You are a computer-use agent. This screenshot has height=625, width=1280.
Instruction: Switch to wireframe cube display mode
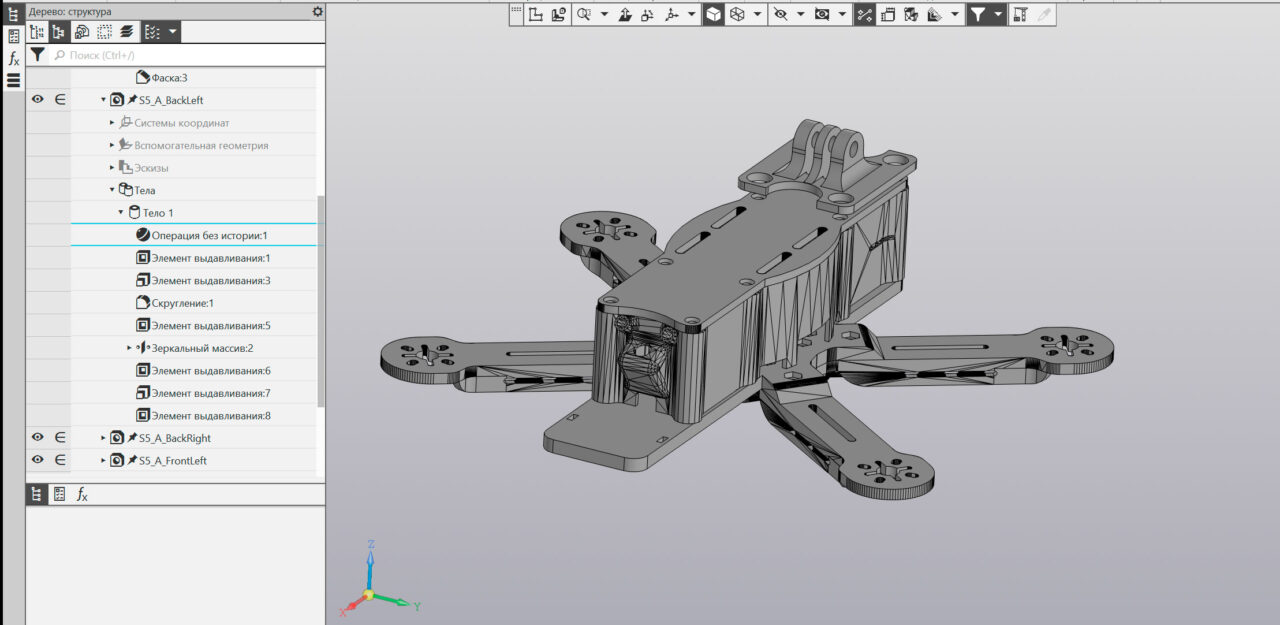pyautogui.click(x=737, y=14)
